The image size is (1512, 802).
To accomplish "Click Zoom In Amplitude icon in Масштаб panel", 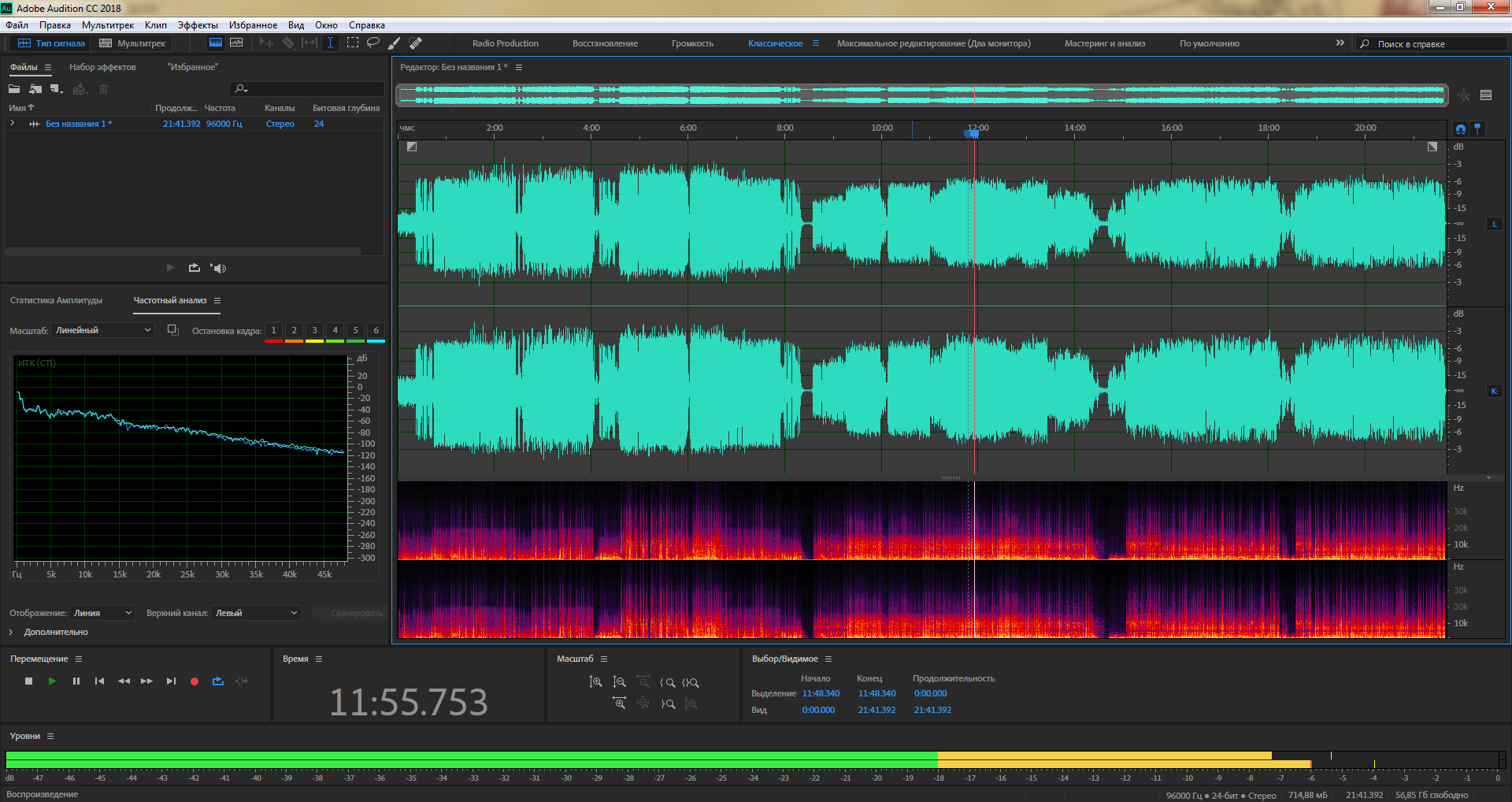I will click(x=595, y=682).
